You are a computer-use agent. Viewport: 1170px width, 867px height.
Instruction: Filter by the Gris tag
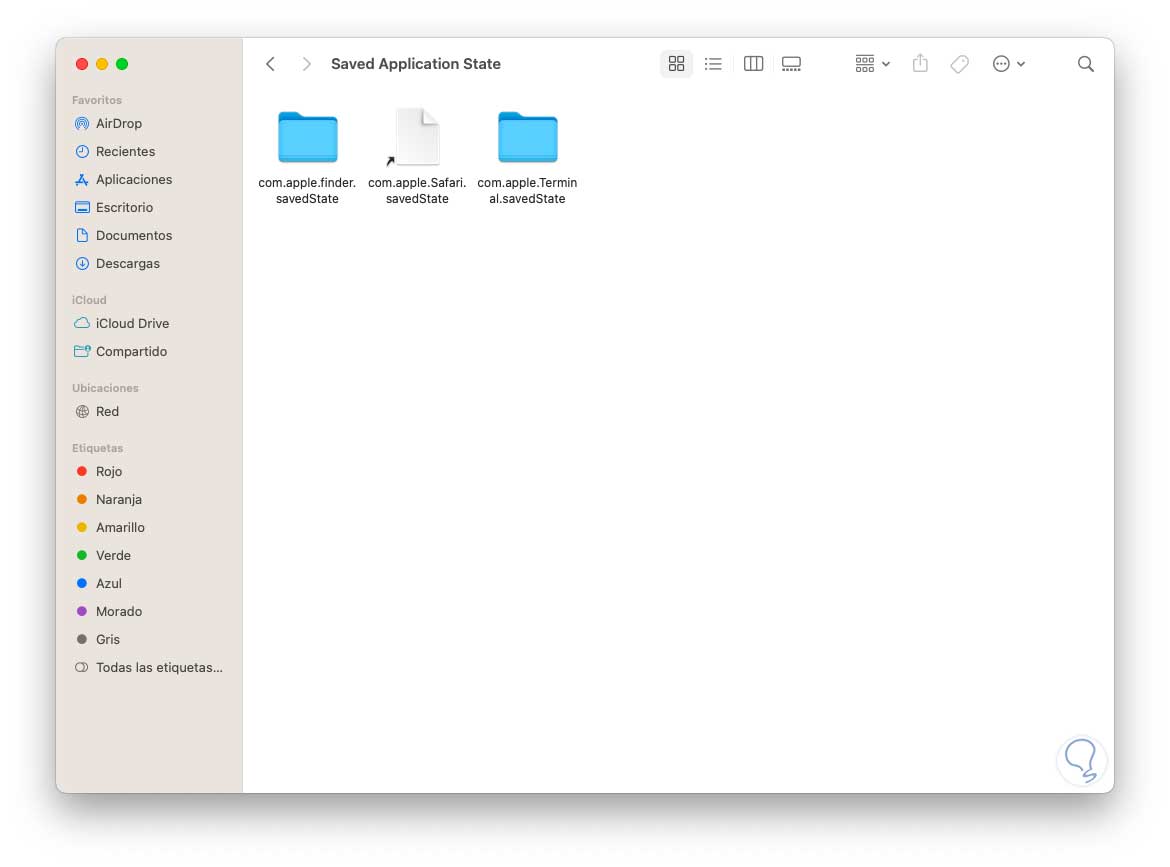149,639
